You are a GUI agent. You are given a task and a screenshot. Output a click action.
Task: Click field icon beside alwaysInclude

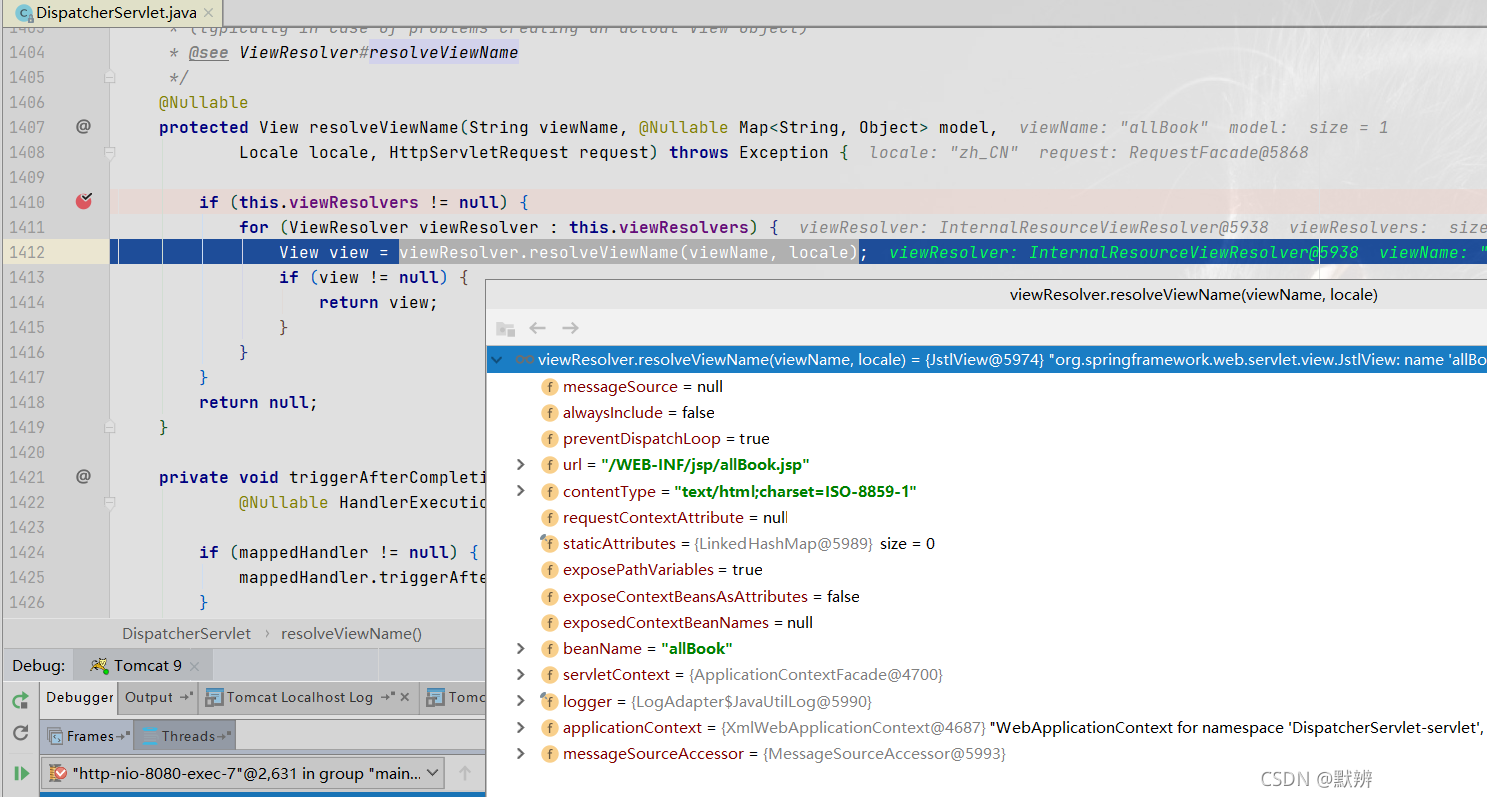point(549,413)
